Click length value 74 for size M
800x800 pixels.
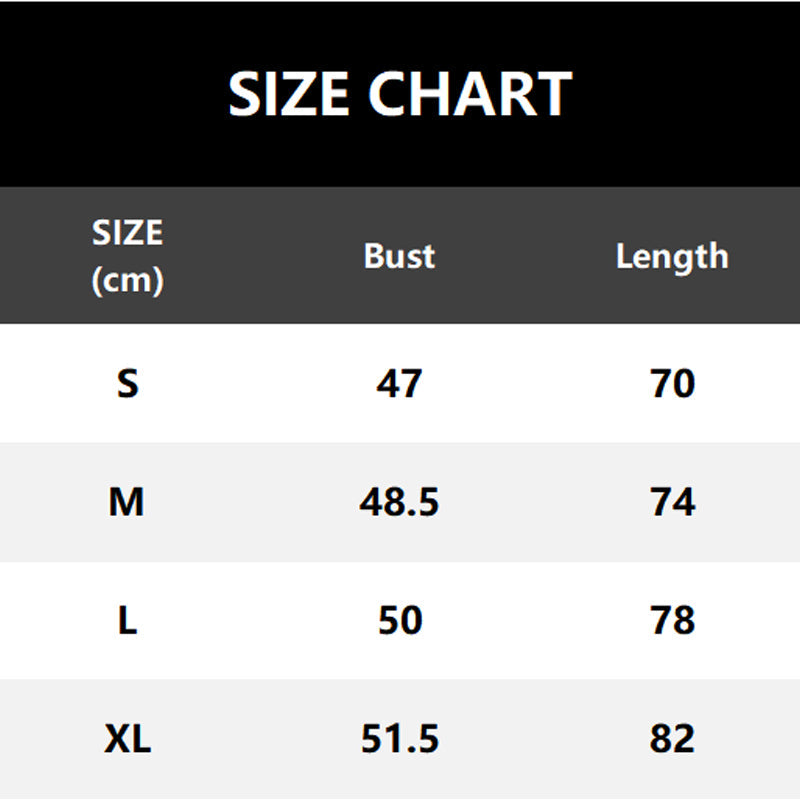(x=672, y=502)
